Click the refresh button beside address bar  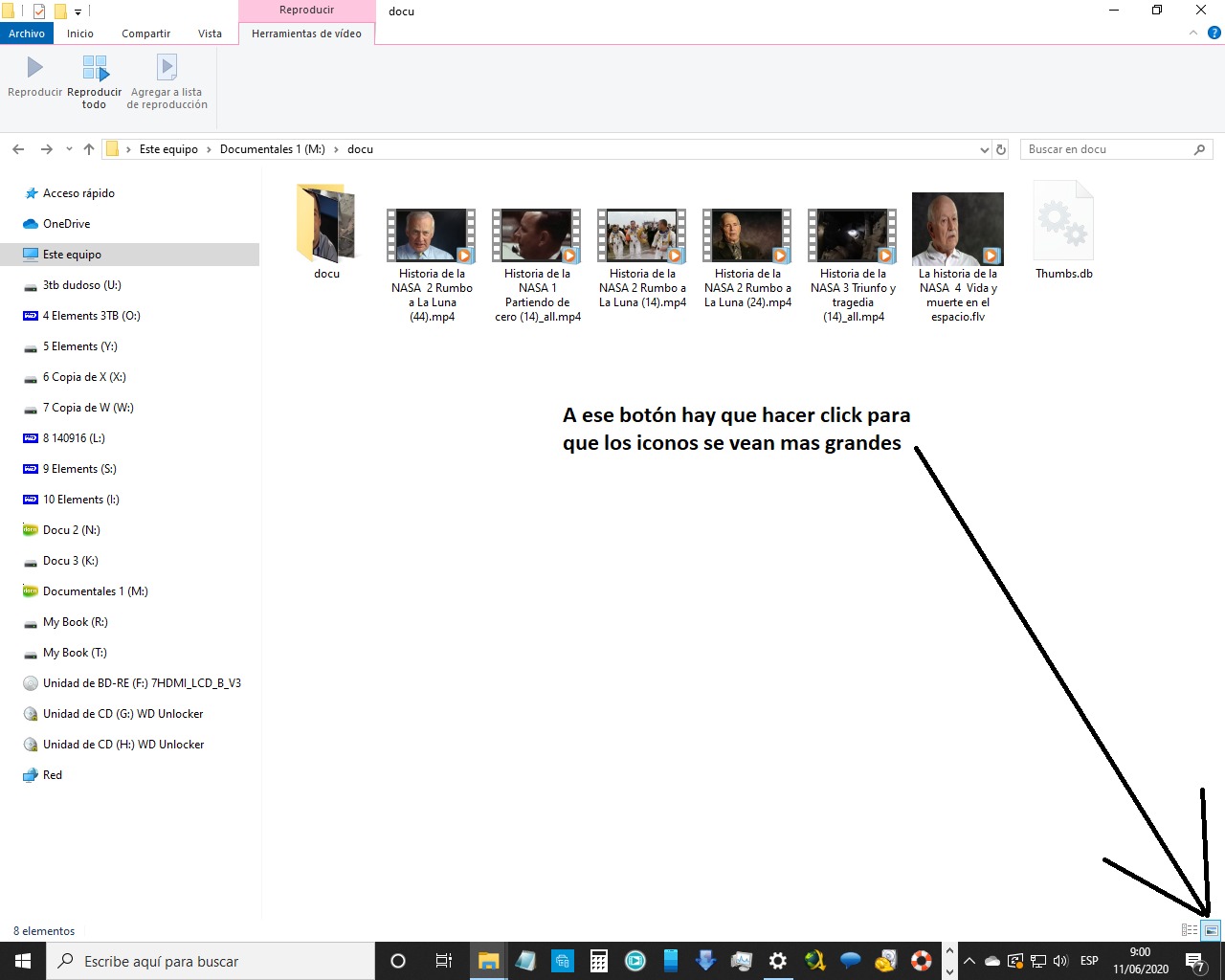point(1001,149)
